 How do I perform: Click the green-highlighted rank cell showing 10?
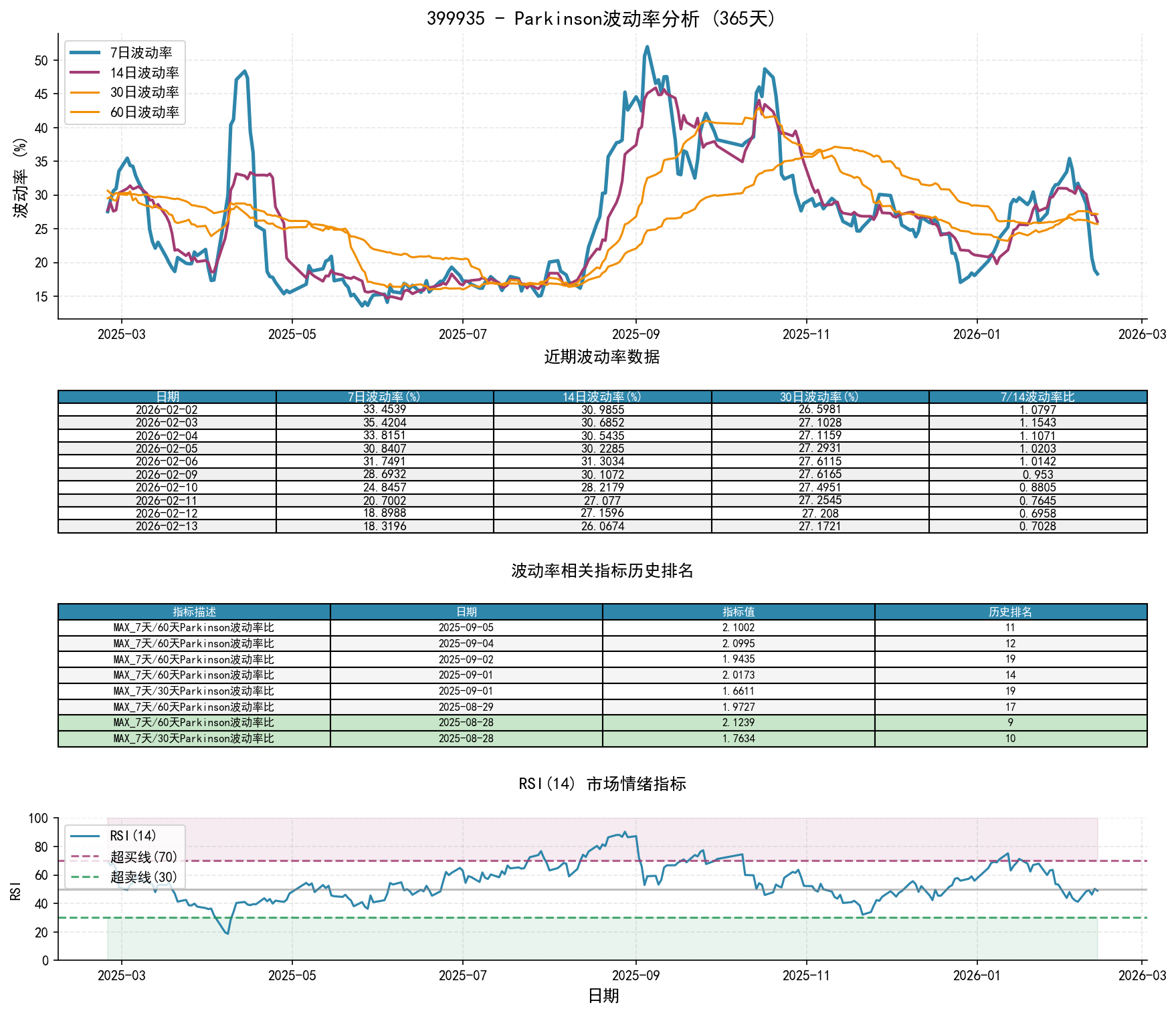pos(1010,739)
